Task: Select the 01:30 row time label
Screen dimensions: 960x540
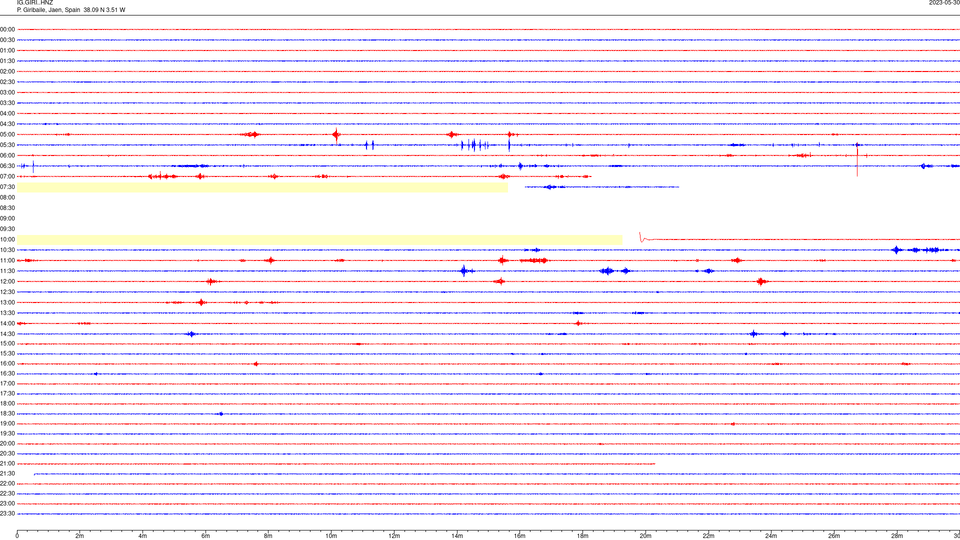Action: tap(7, 61)
